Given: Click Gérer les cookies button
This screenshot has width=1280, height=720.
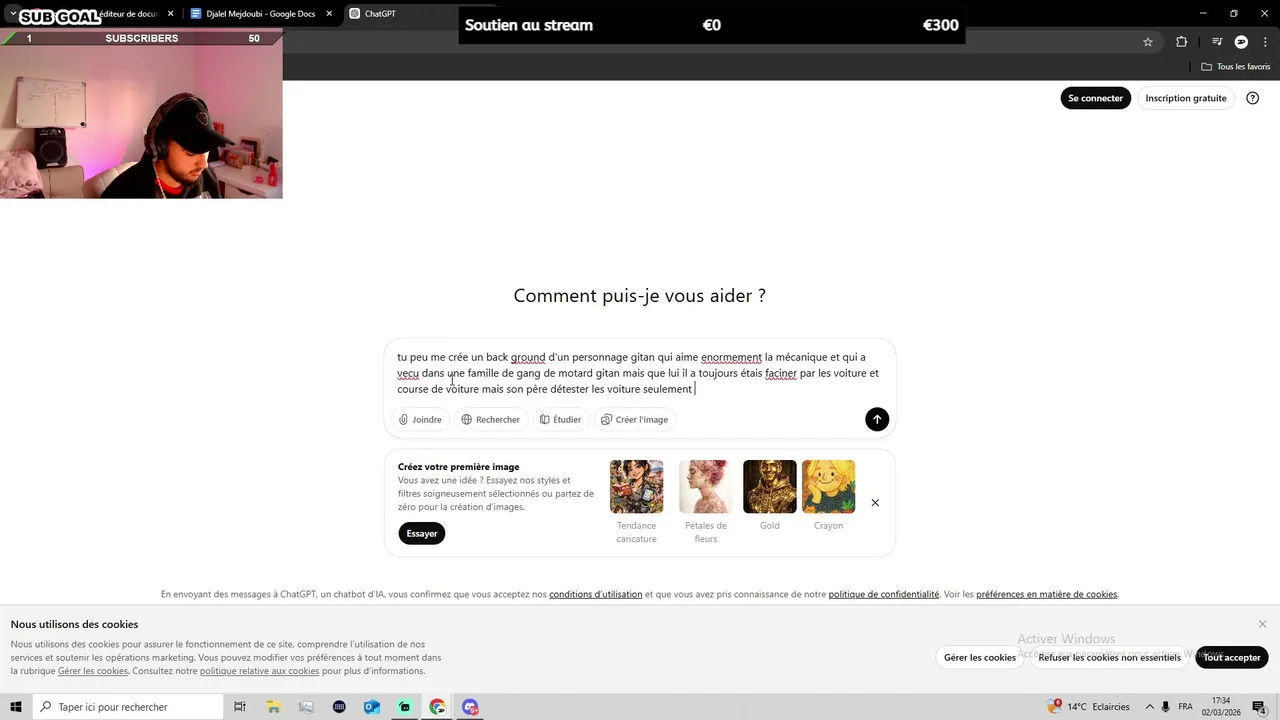Looking at the screenshot, I should coord(980,657).
